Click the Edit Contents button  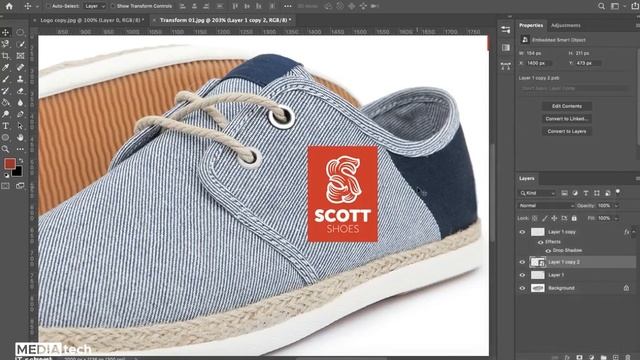[567, 106]
